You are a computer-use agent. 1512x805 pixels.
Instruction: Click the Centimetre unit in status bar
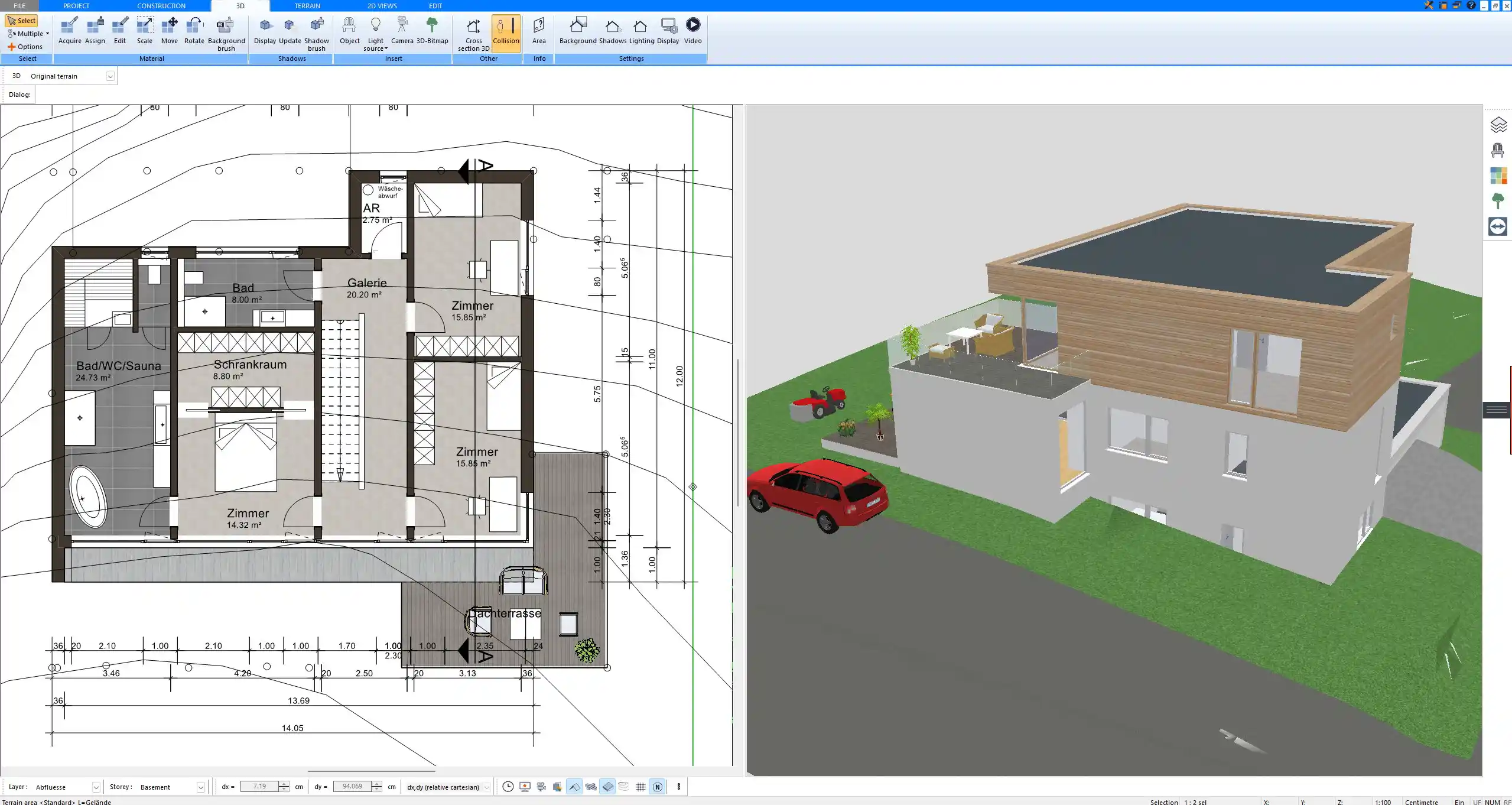tap(1421, 802)
